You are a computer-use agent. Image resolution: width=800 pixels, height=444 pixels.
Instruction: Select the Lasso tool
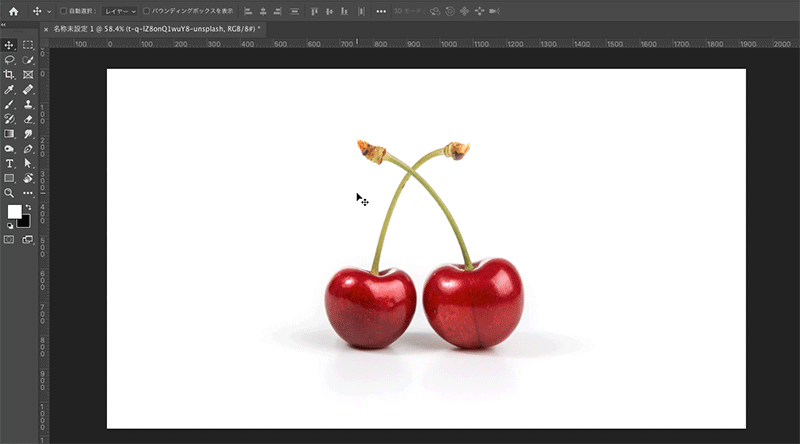point(9,60)
